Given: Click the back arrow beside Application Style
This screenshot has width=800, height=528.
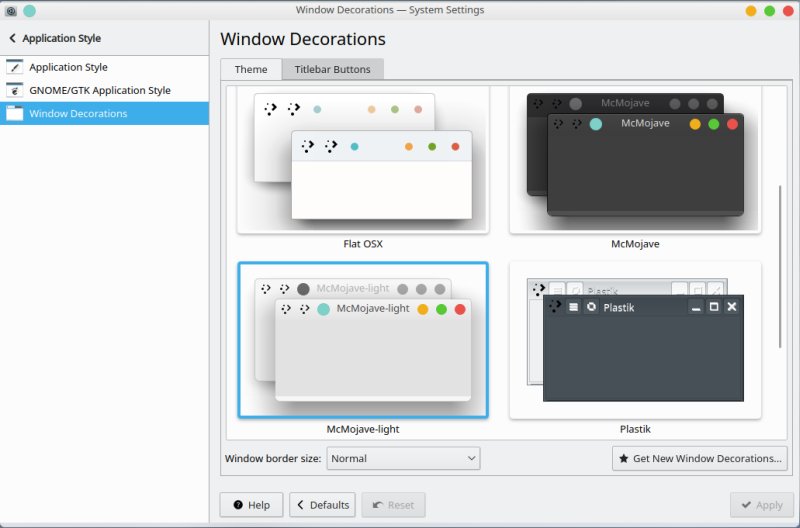Looking at the screenshot, I should coord(12,39).
